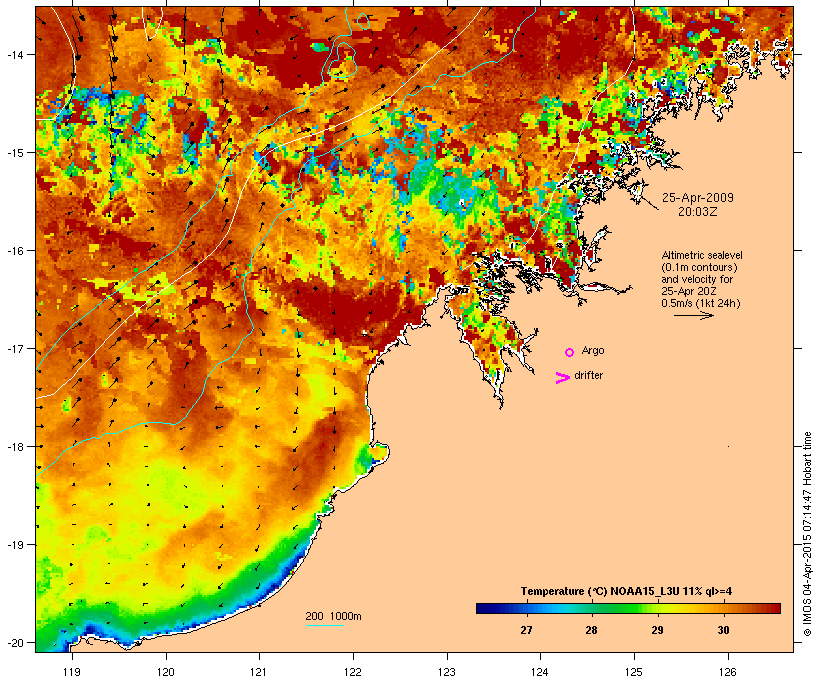820x680 pixels.
Task: Click longitude axis label 120
Action: point(166,672)
